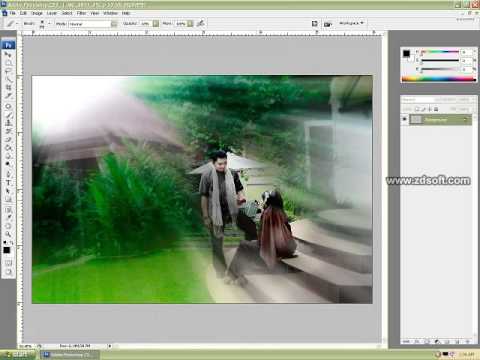Viewport: 480px width, 360px height.
Task: Select the Crop tool
Action: [8, 87]
